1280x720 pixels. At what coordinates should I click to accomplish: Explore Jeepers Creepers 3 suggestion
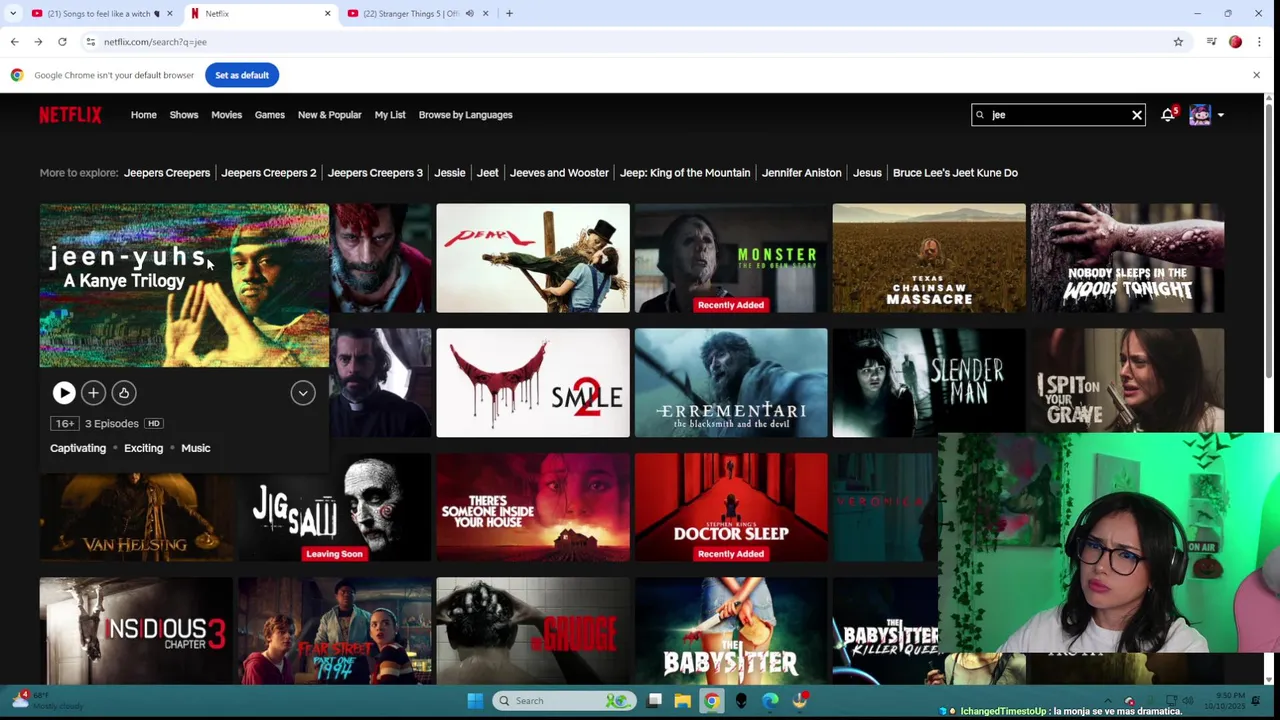[x=375, y=173]
